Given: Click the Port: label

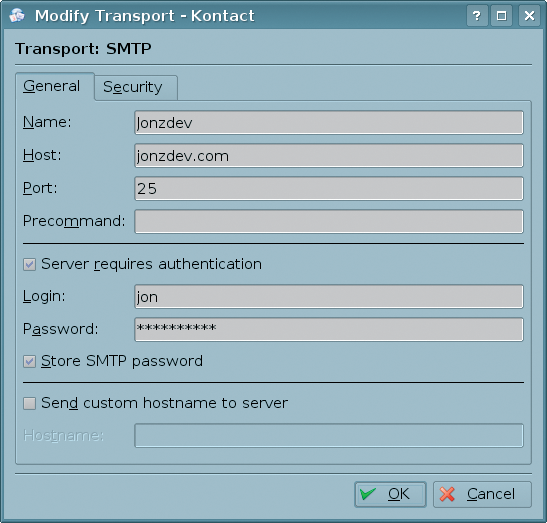Looking at the screenshot, I should pyautogui.click(x=40, y=188).
